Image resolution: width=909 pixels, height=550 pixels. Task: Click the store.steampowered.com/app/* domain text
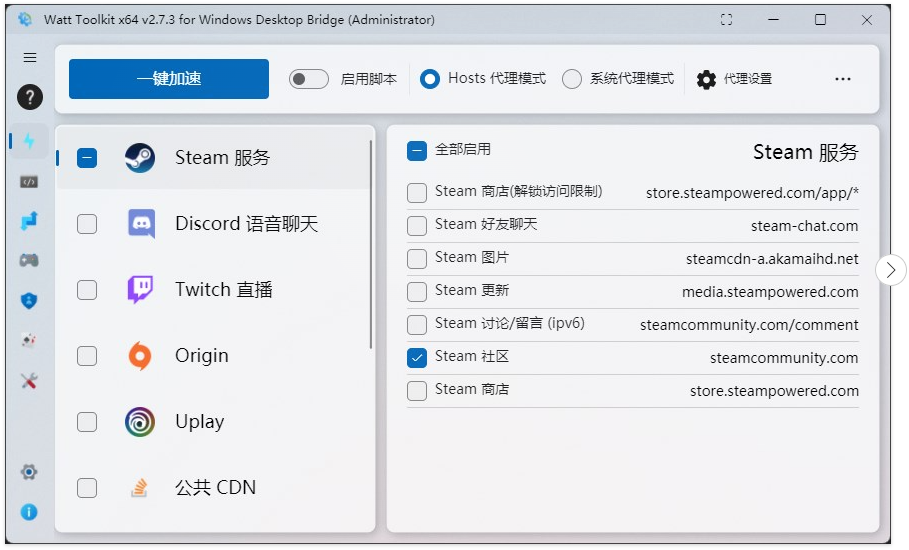[x=752, y=193]
